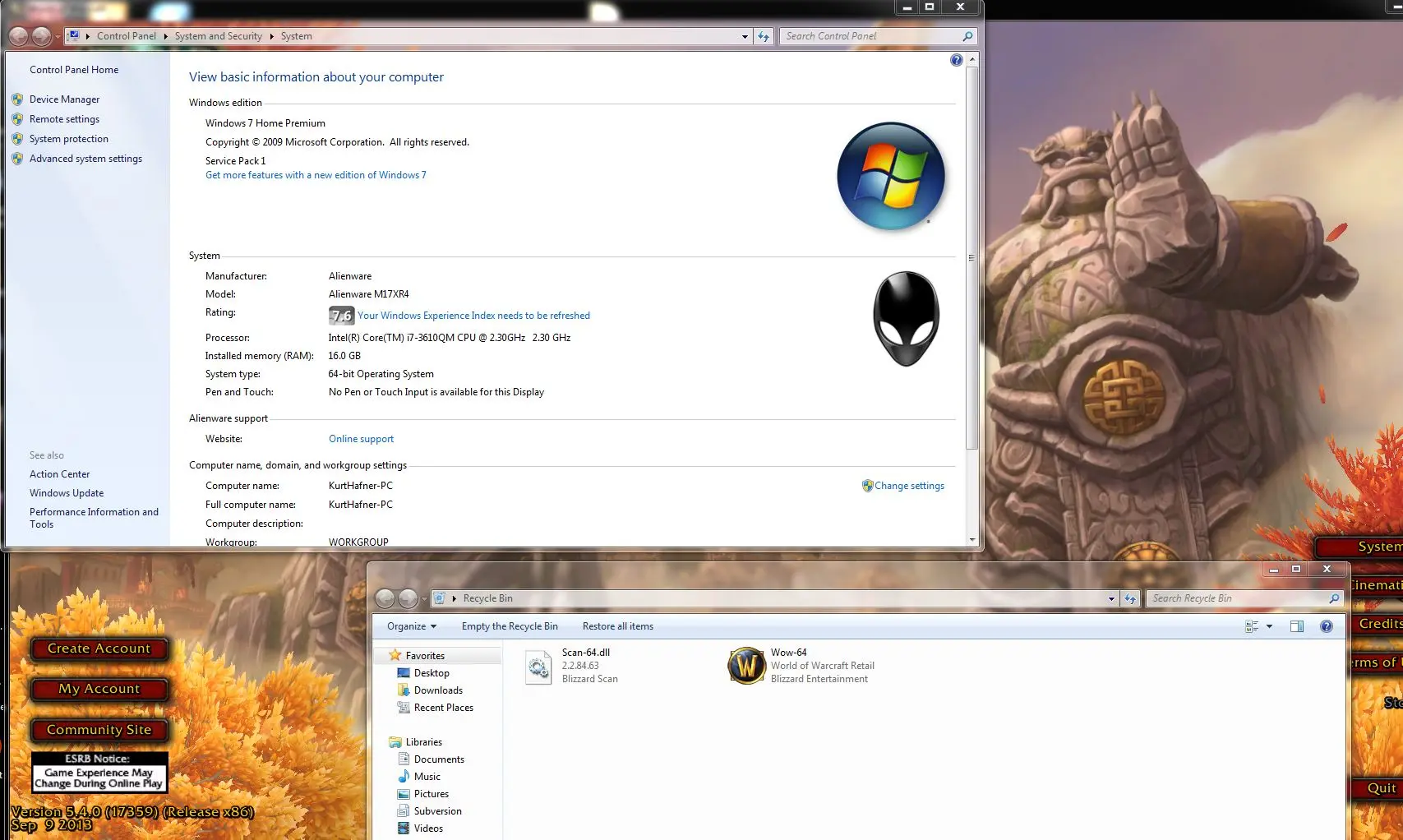
Task: Click Forward button in Control Panel window
Action: click(41, 36)
